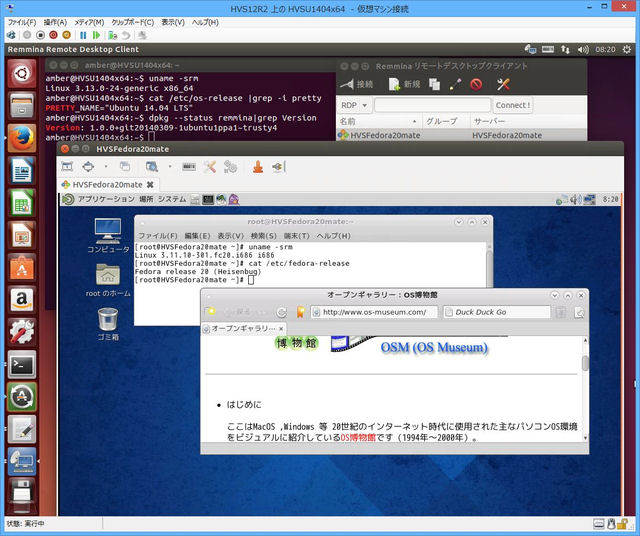Open the 操作(A) menu
The image size is (640, 536).
pos(55,22)
